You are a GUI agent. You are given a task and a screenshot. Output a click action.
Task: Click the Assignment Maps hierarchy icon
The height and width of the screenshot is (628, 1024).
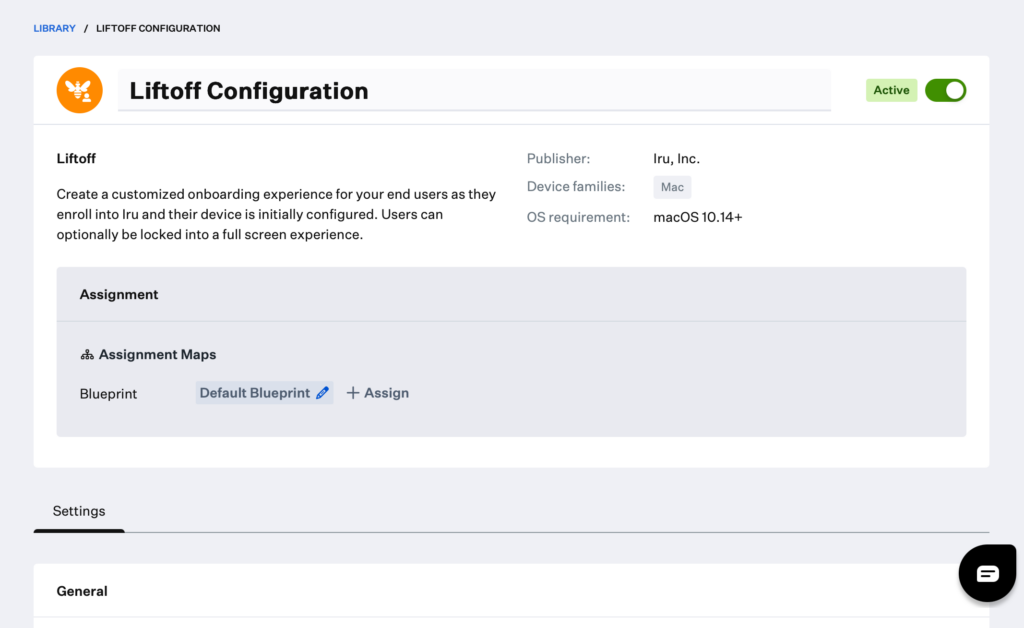click(87, 354)
